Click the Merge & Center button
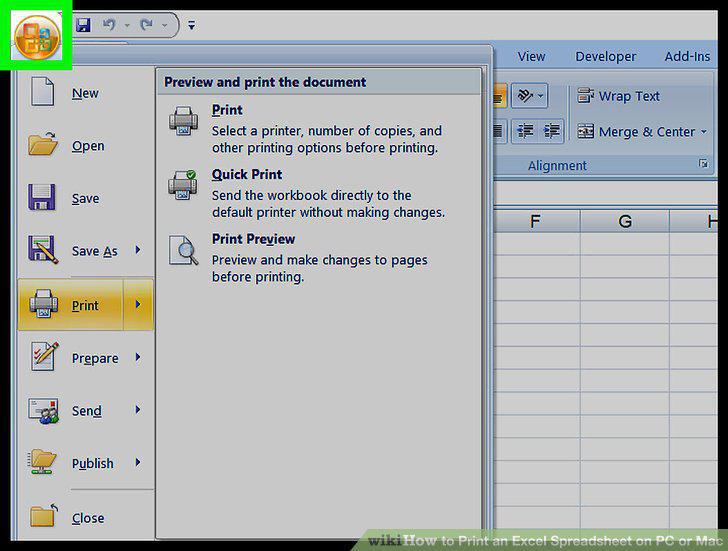The image size is (728, 551). tap(635, 132)
